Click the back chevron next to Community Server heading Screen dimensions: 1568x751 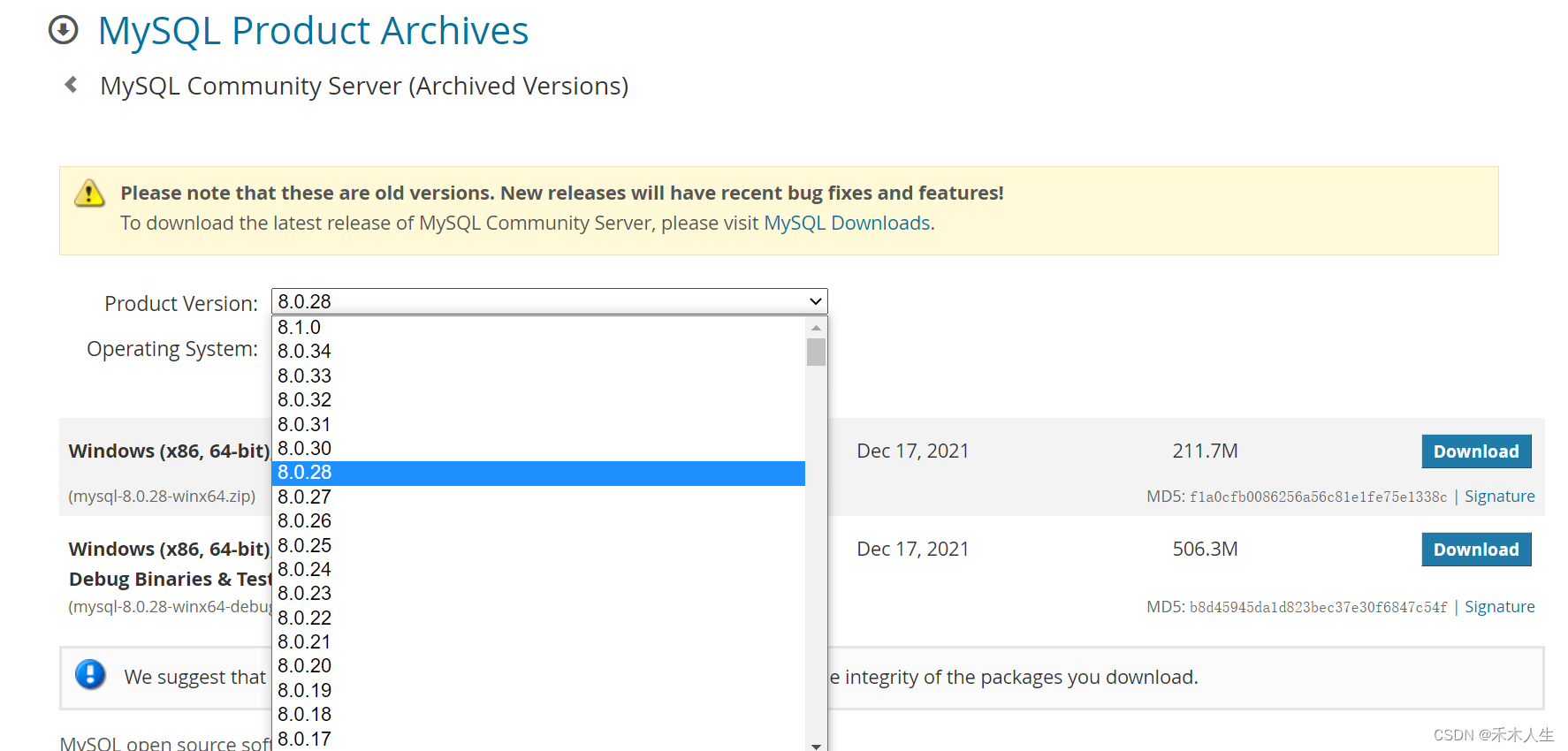click(x=71, y=84)
